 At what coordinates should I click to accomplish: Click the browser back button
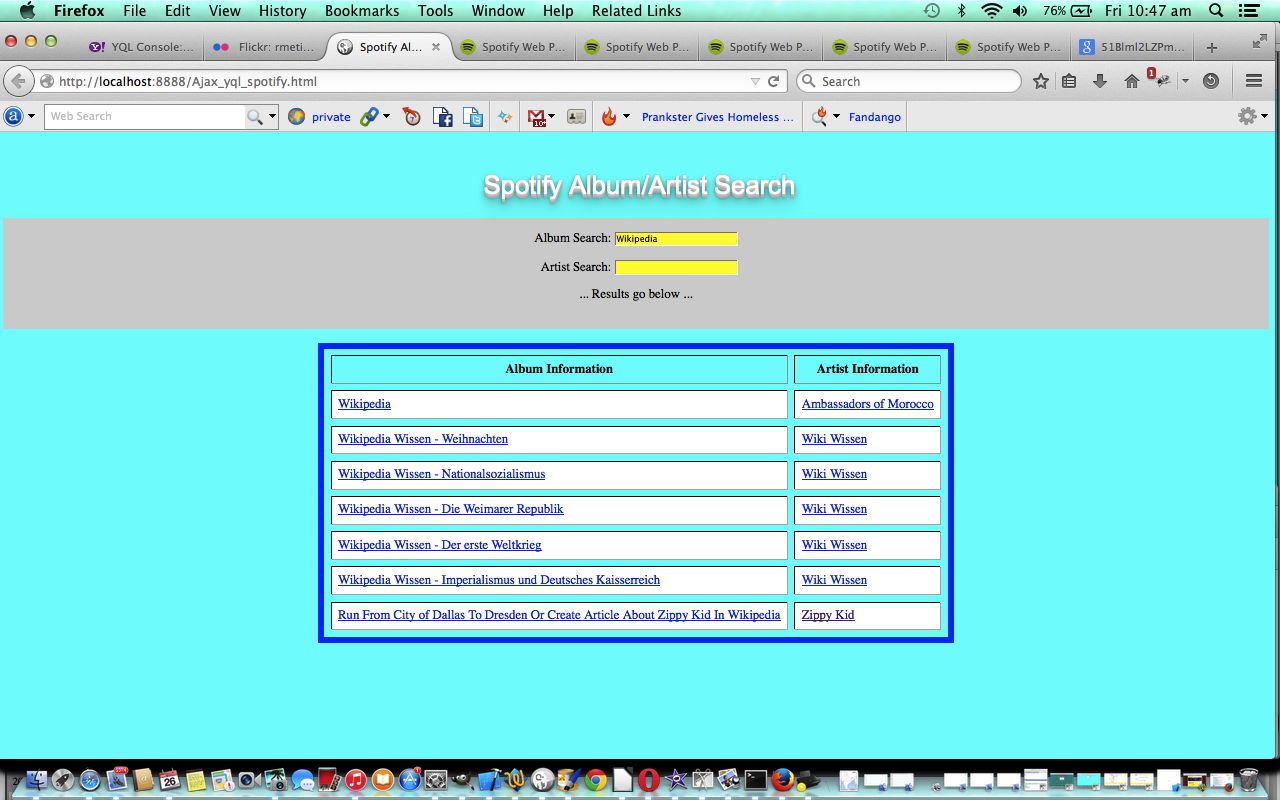(x=18, y=81)
